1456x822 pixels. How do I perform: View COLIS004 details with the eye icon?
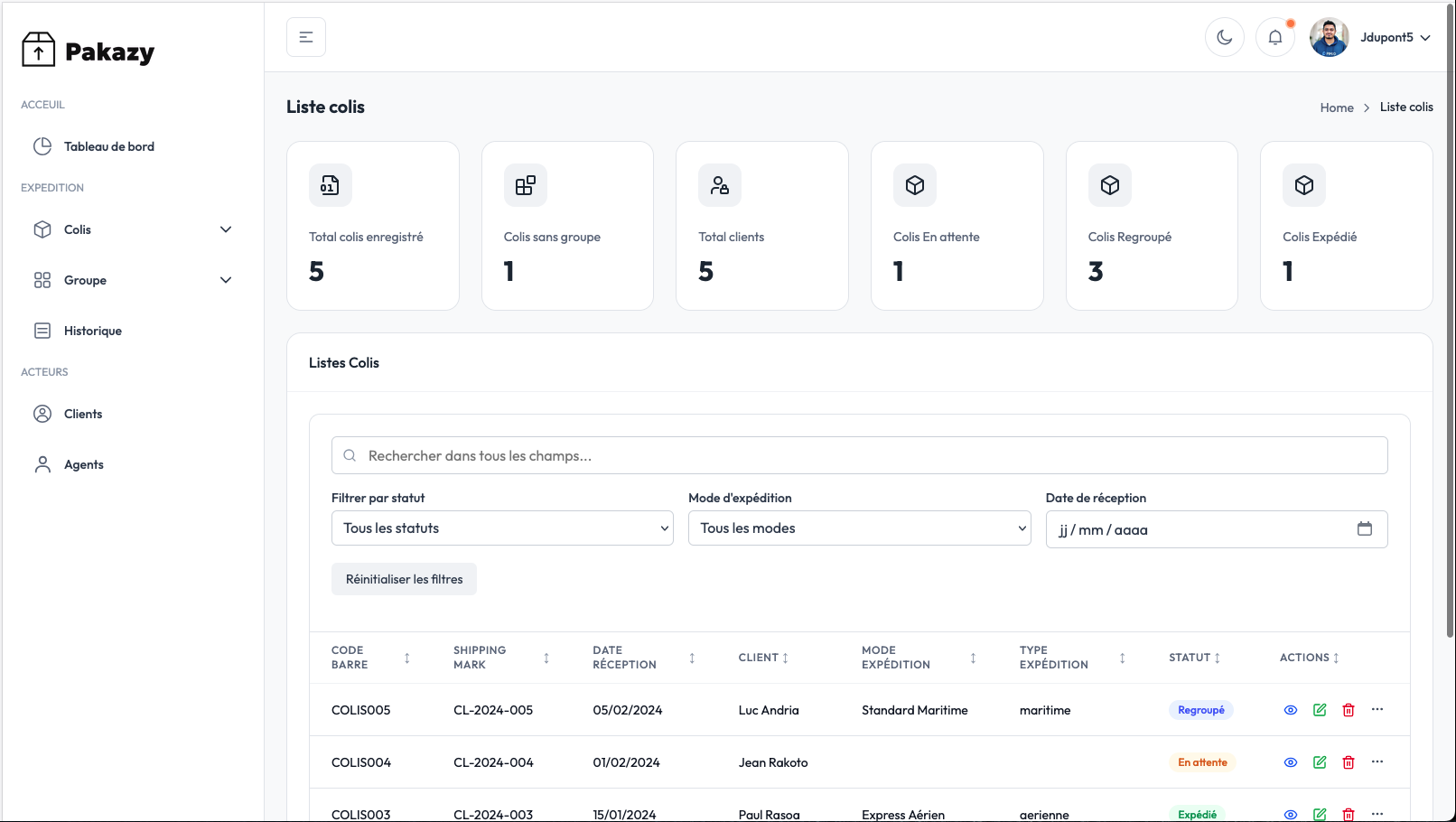pyautogui.click(x=1290, y=762)
